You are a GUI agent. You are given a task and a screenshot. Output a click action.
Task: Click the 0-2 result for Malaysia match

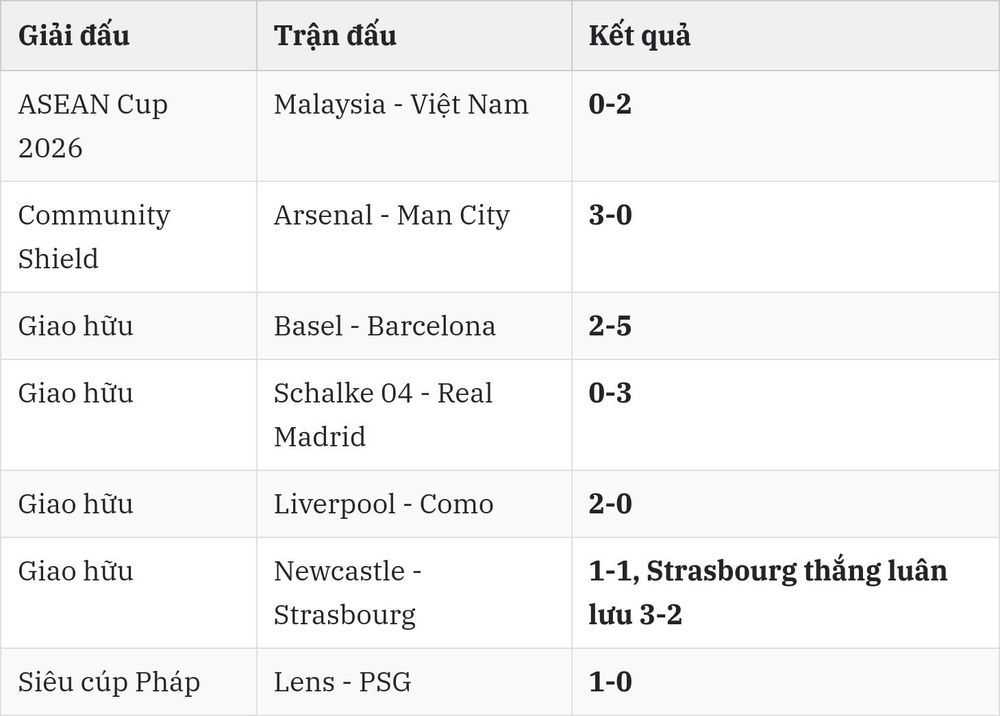[x=610, y=104]
